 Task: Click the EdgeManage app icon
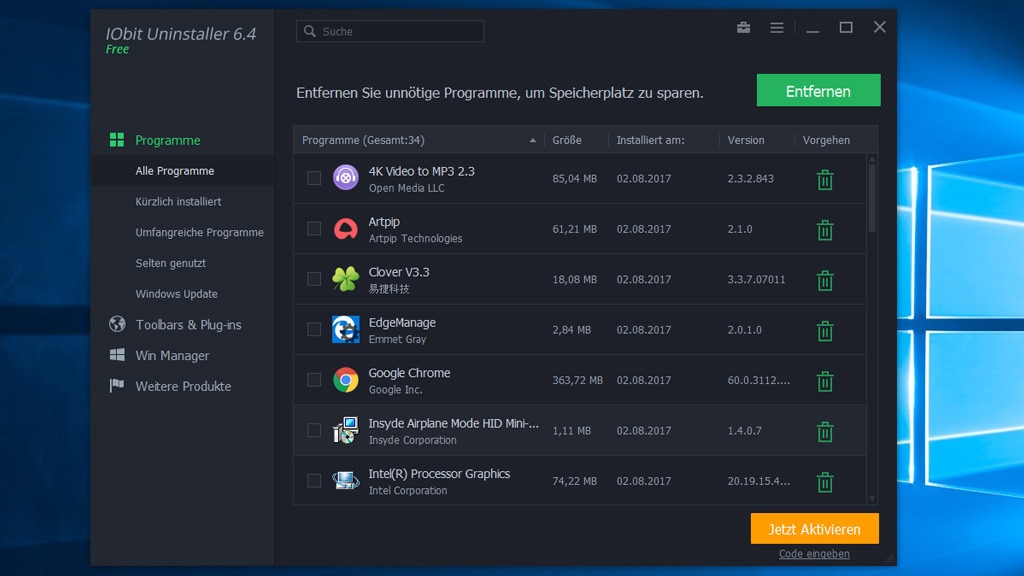click(x=345, y=329)
